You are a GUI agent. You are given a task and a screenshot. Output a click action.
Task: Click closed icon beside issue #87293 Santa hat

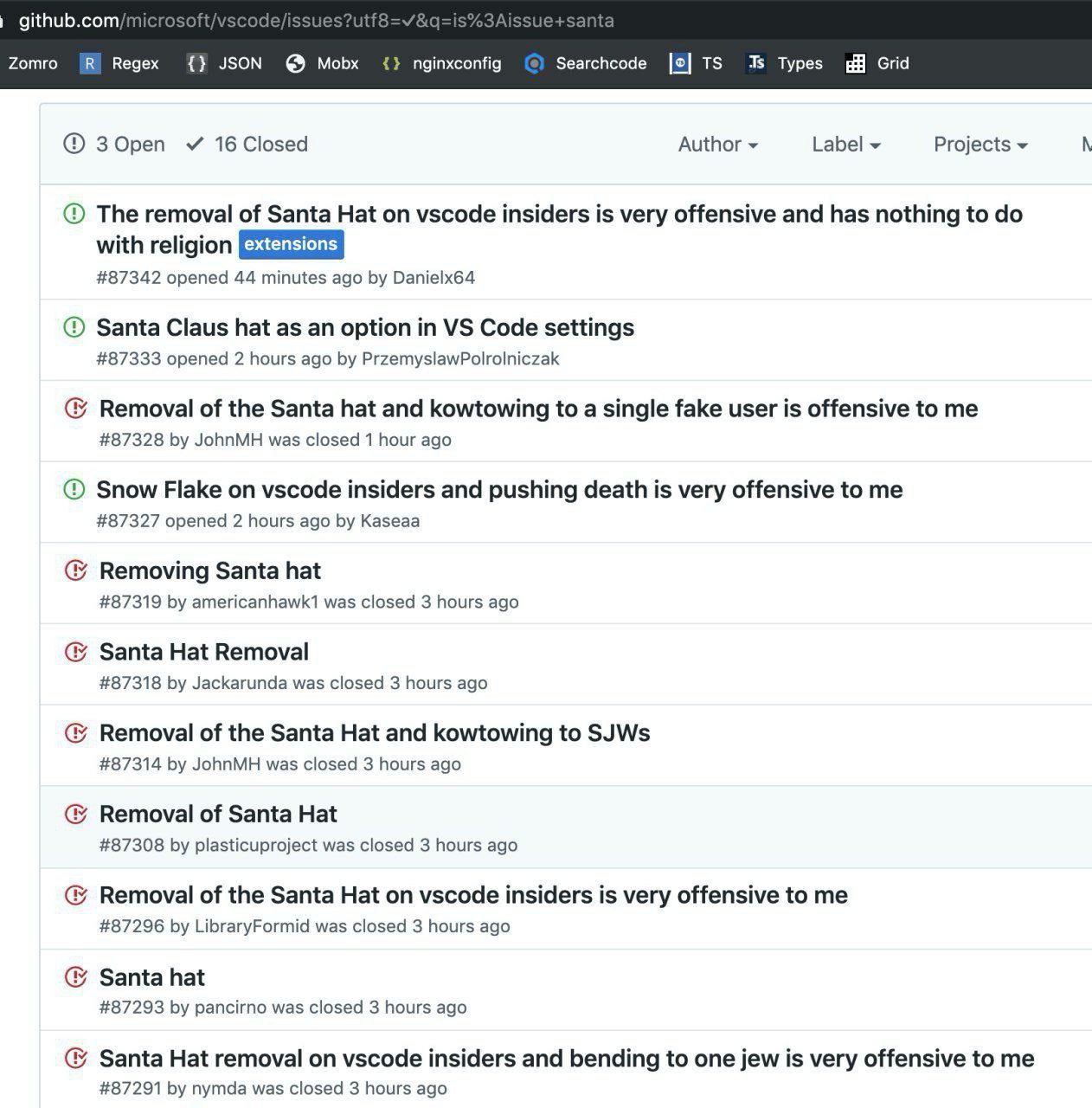coord(76,976)
